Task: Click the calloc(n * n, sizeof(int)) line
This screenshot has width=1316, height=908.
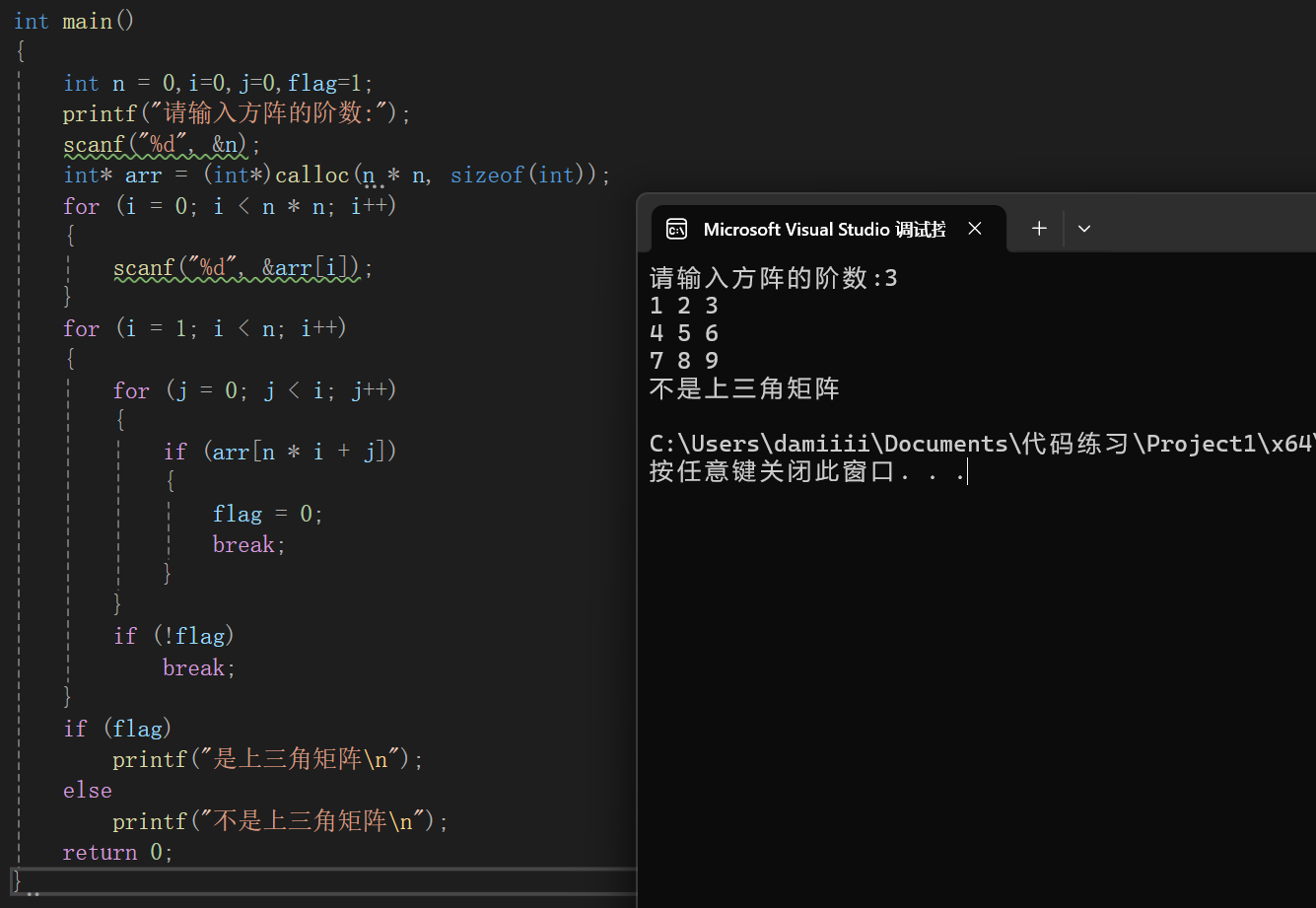Action: pos(337,175)
